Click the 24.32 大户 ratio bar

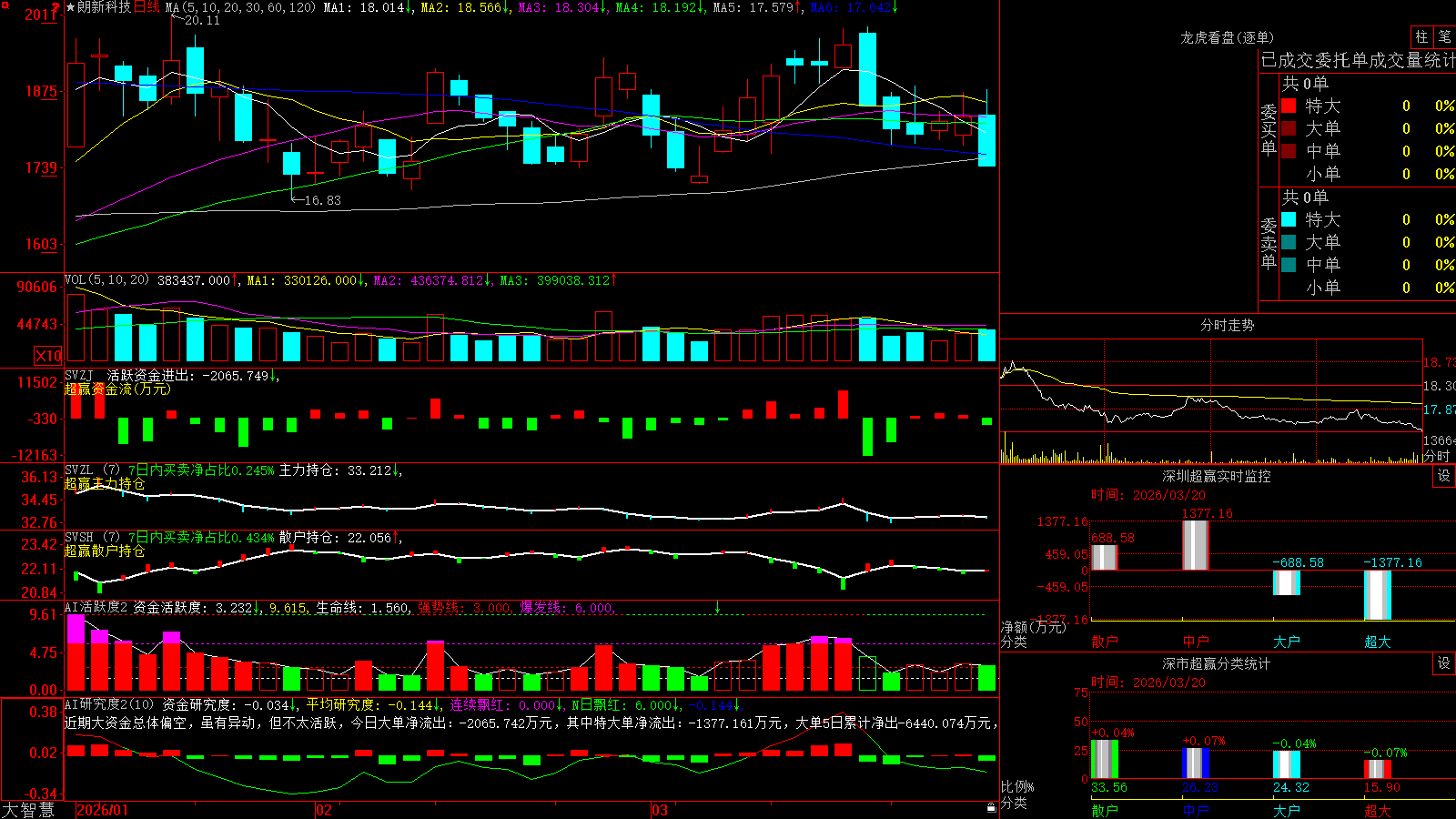[1287, 764]
